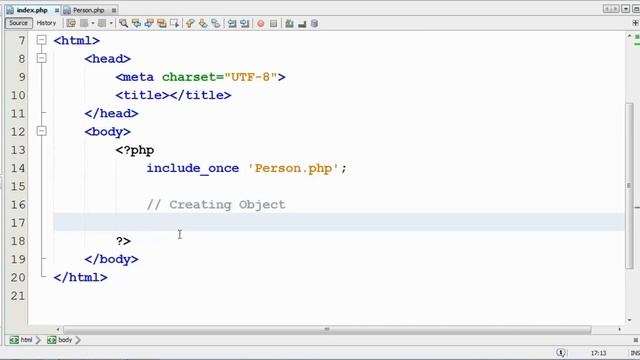This screenshot has width=640, height=360.
Task: Select the html breadcrumb item
Action: pos(21,340)
